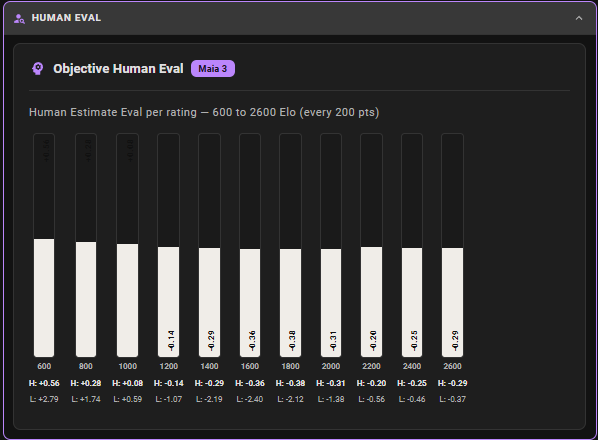Click the L: -0.56 value
This screenshot has width=598, height=440.
coord(371,399)
